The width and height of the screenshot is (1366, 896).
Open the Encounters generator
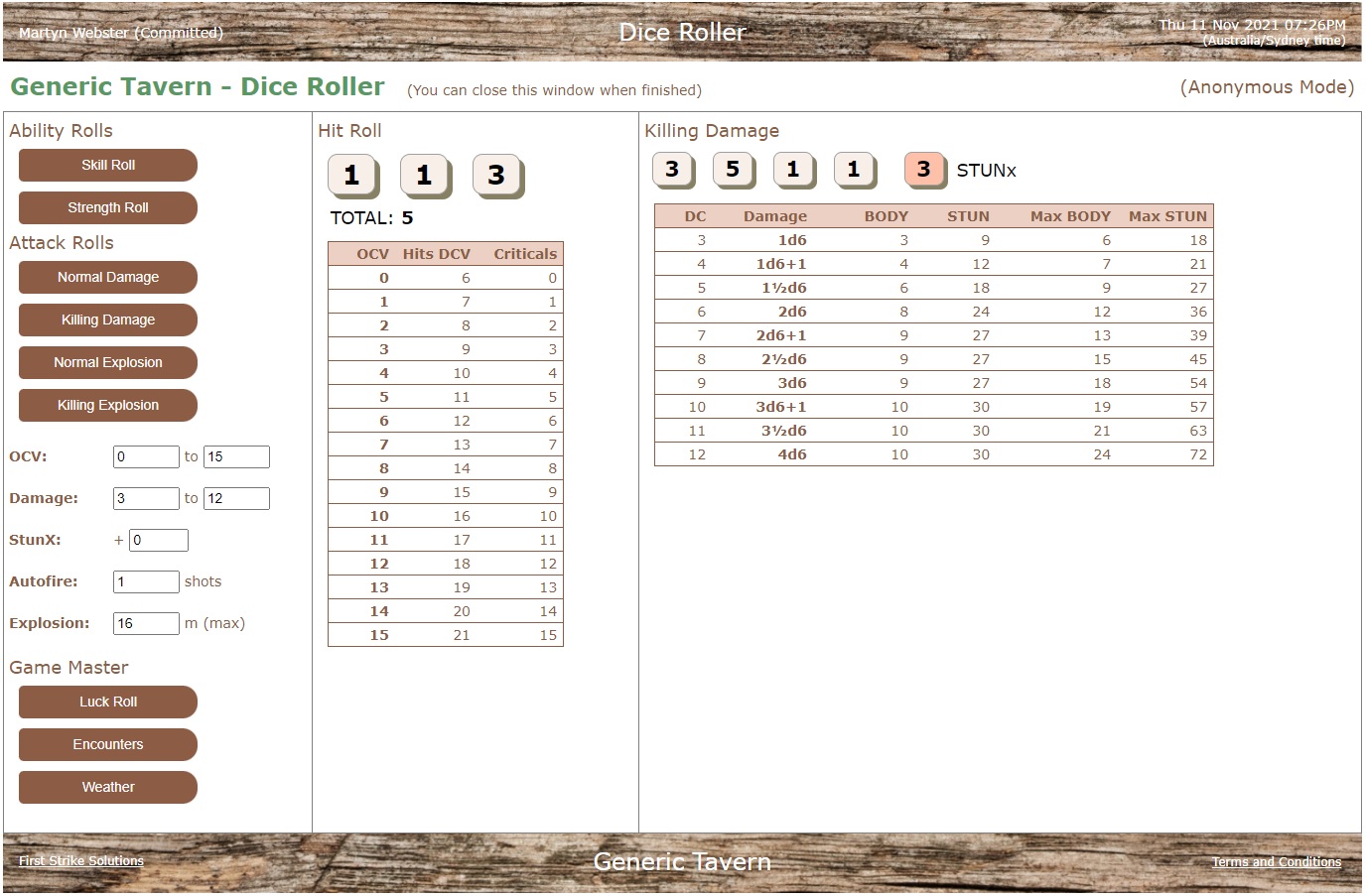[x=108, y=745]
